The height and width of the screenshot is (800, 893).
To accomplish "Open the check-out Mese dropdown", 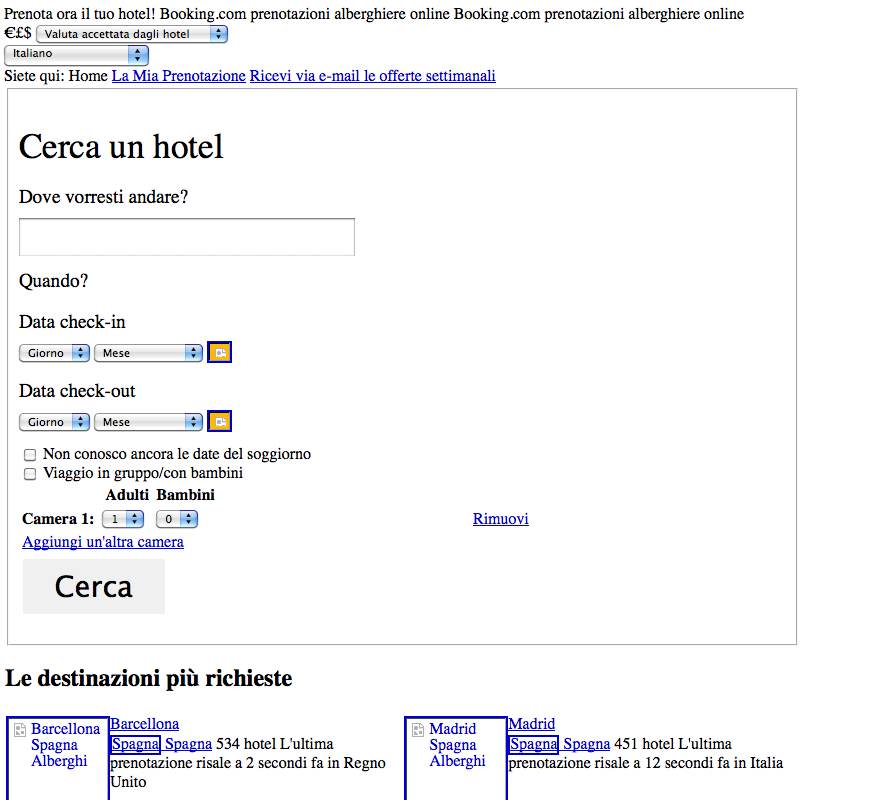I will (148, 422).
